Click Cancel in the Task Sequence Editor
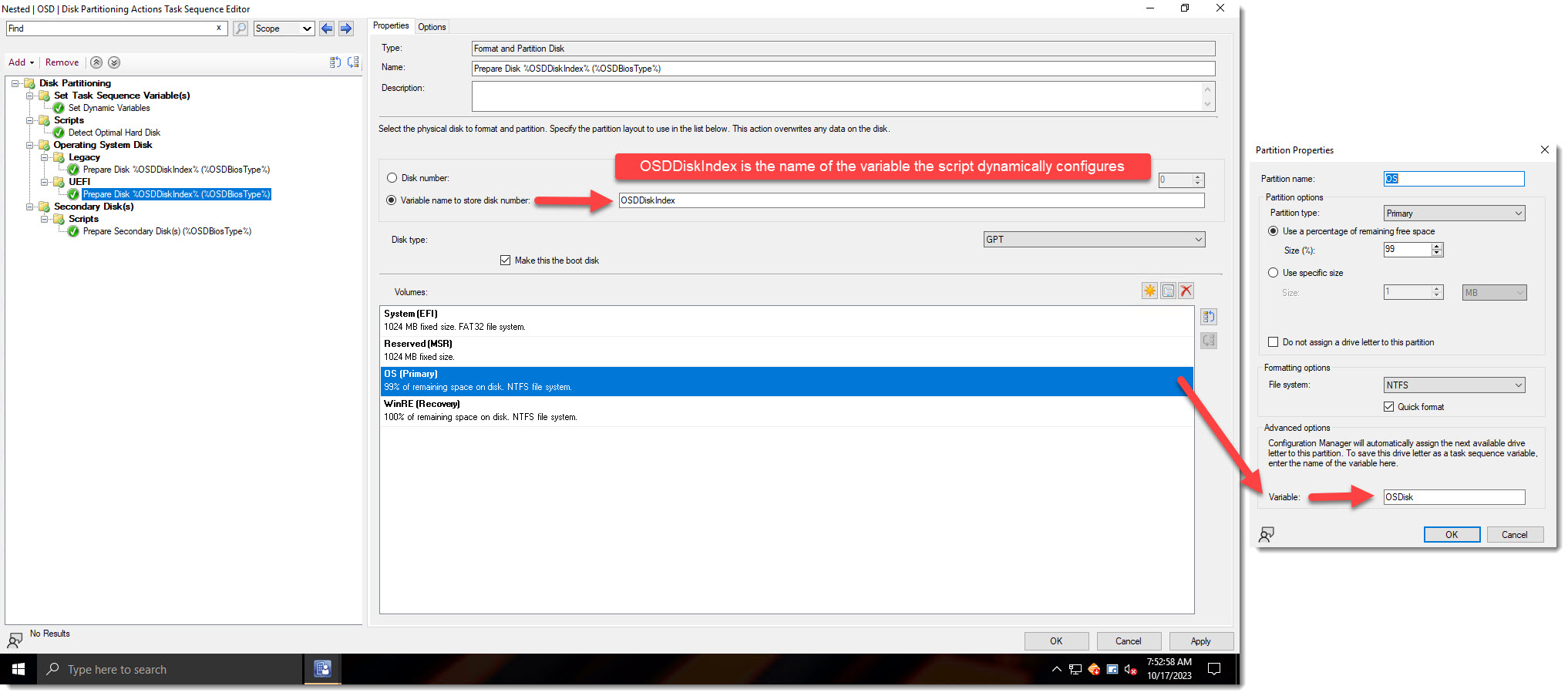The height and width of the screenshot is (696, 1568). point(1129,641)
